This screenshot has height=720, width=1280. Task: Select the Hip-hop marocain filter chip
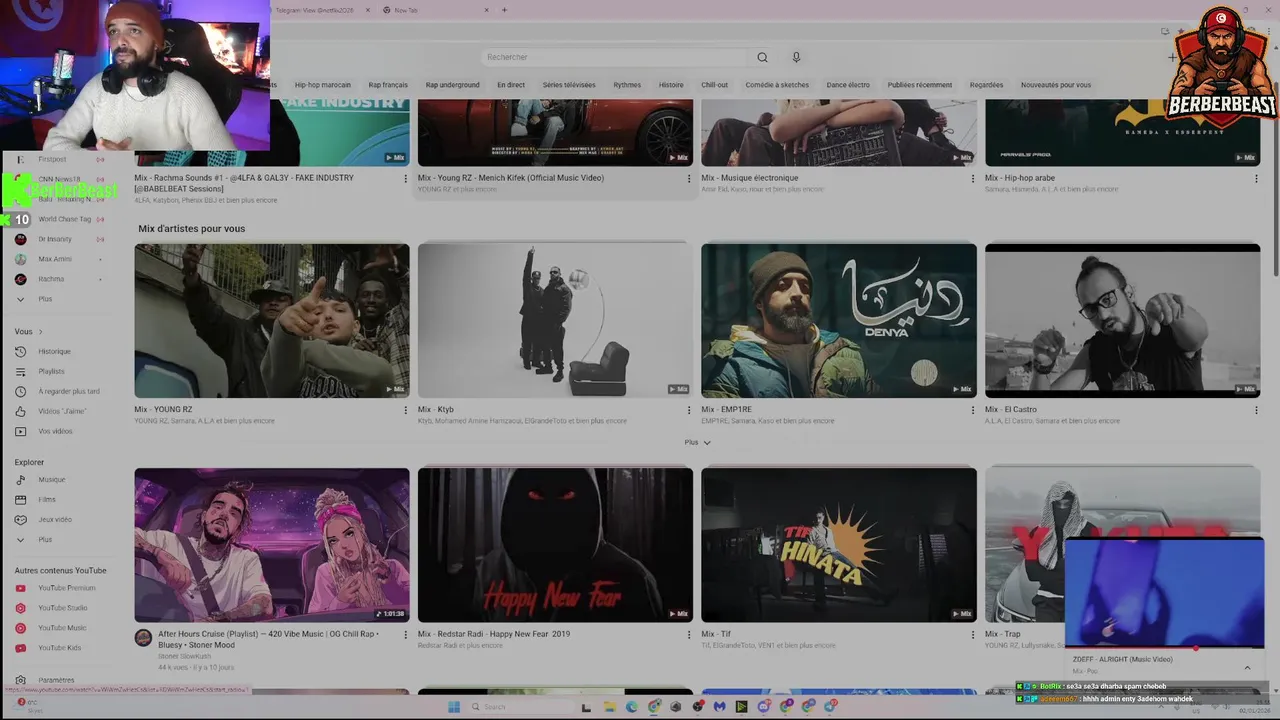click(x=322, y=85)
